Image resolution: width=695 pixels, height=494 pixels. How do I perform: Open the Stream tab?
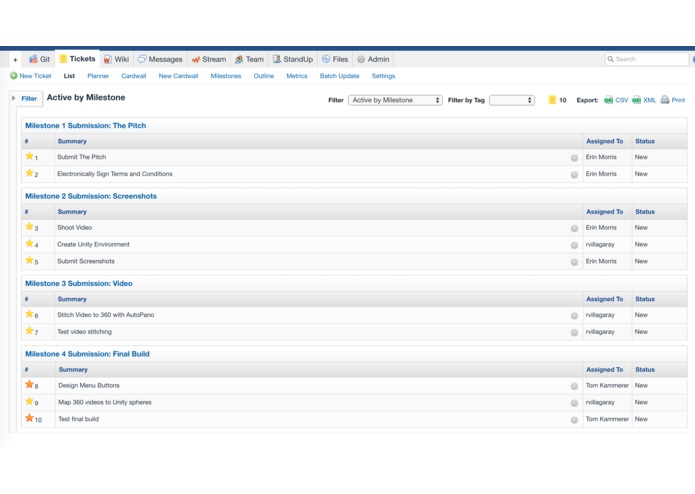pyautogui.click(x=209, y=59)
